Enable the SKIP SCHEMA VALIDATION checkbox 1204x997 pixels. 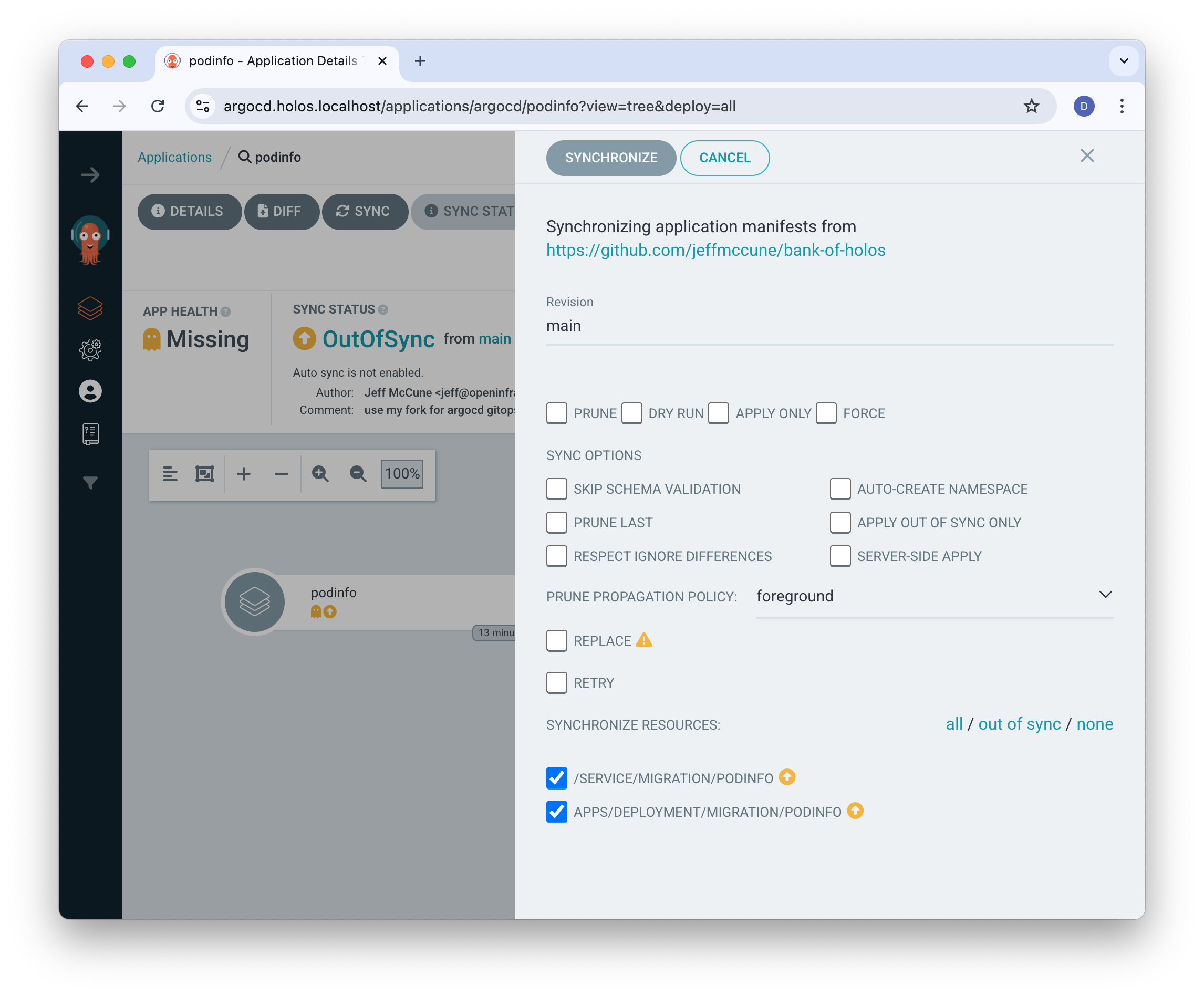[x=557, y=489]
